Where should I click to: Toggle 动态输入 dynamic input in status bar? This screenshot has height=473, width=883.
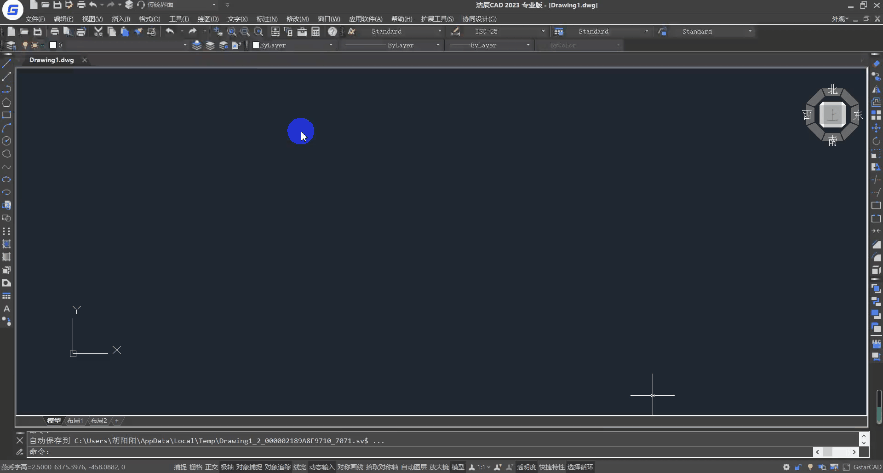[x=322, y=467]
